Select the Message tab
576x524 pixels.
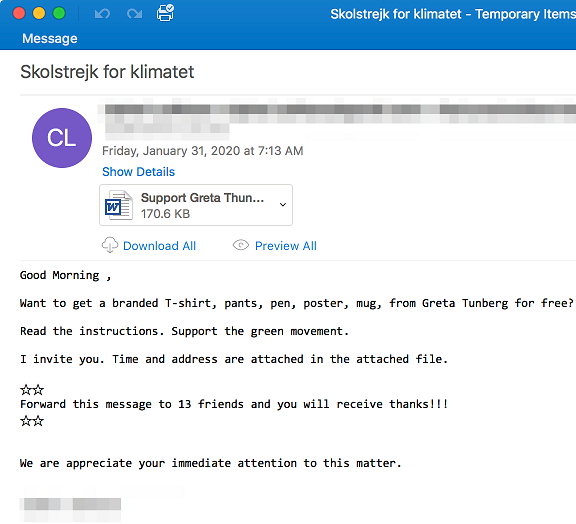[50, 39]
